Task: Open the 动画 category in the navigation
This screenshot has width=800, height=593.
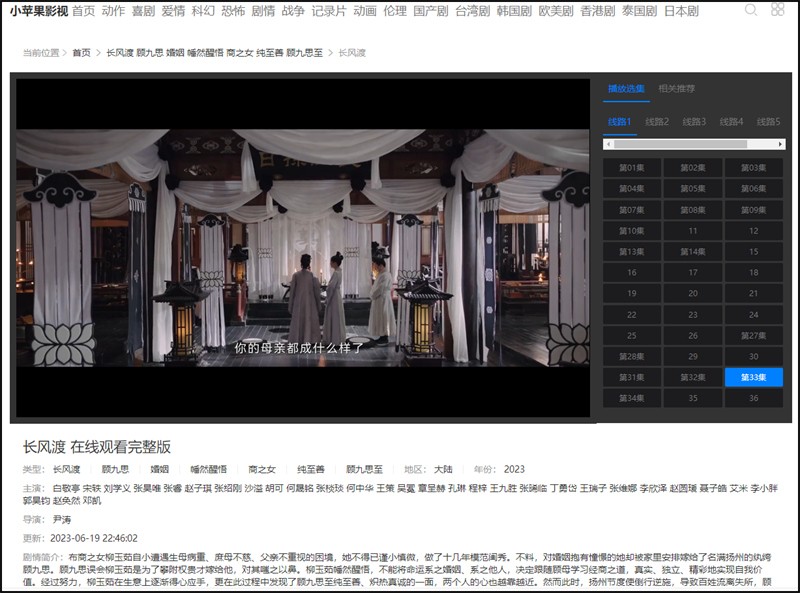Action: click(365, 11)
